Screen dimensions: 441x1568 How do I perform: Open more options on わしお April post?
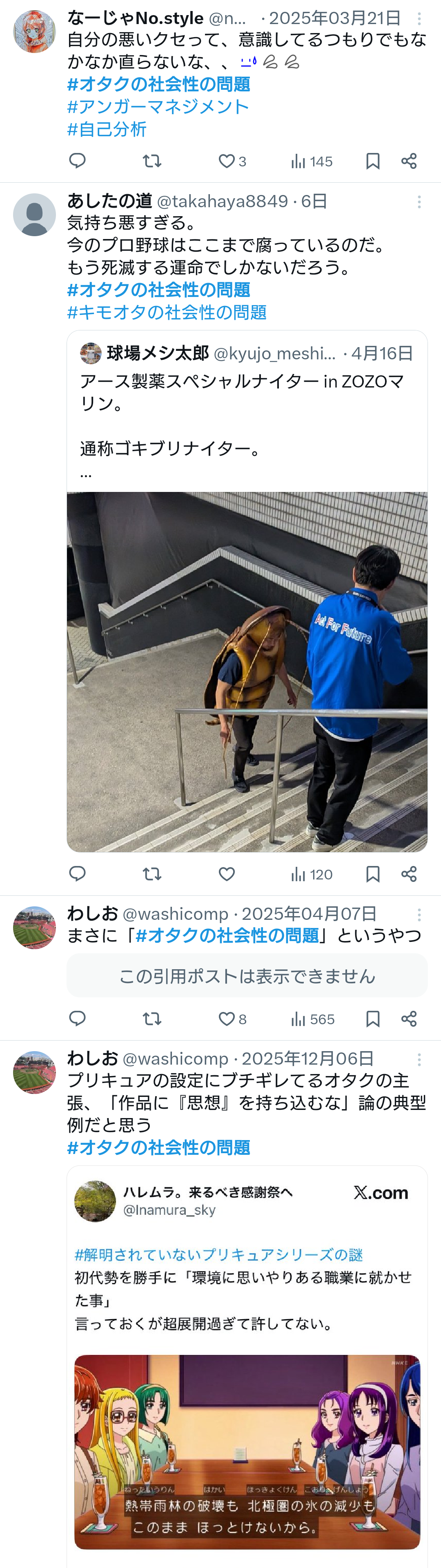click(419, 914)
